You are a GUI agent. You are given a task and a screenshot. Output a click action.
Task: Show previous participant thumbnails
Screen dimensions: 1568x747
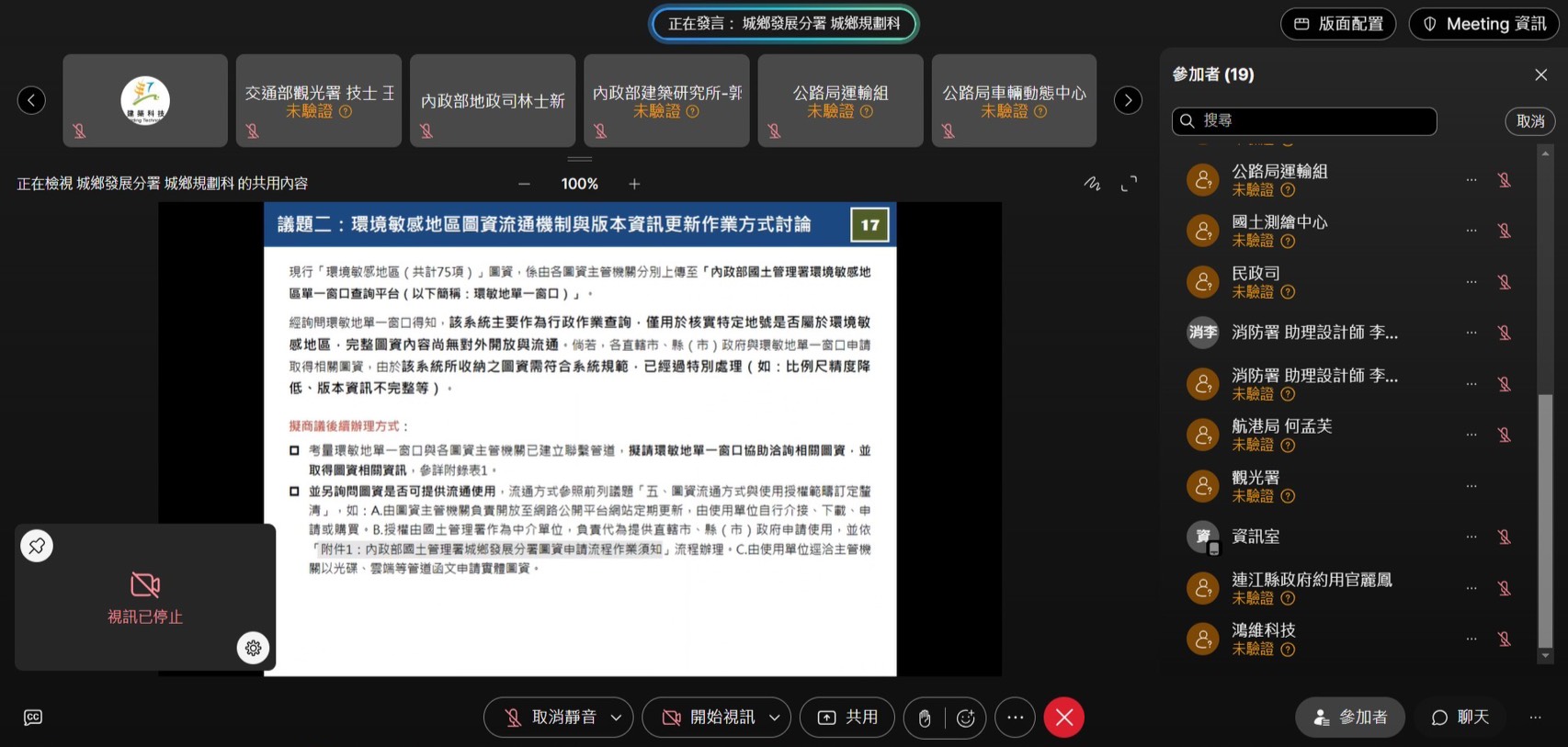[31, 100]
